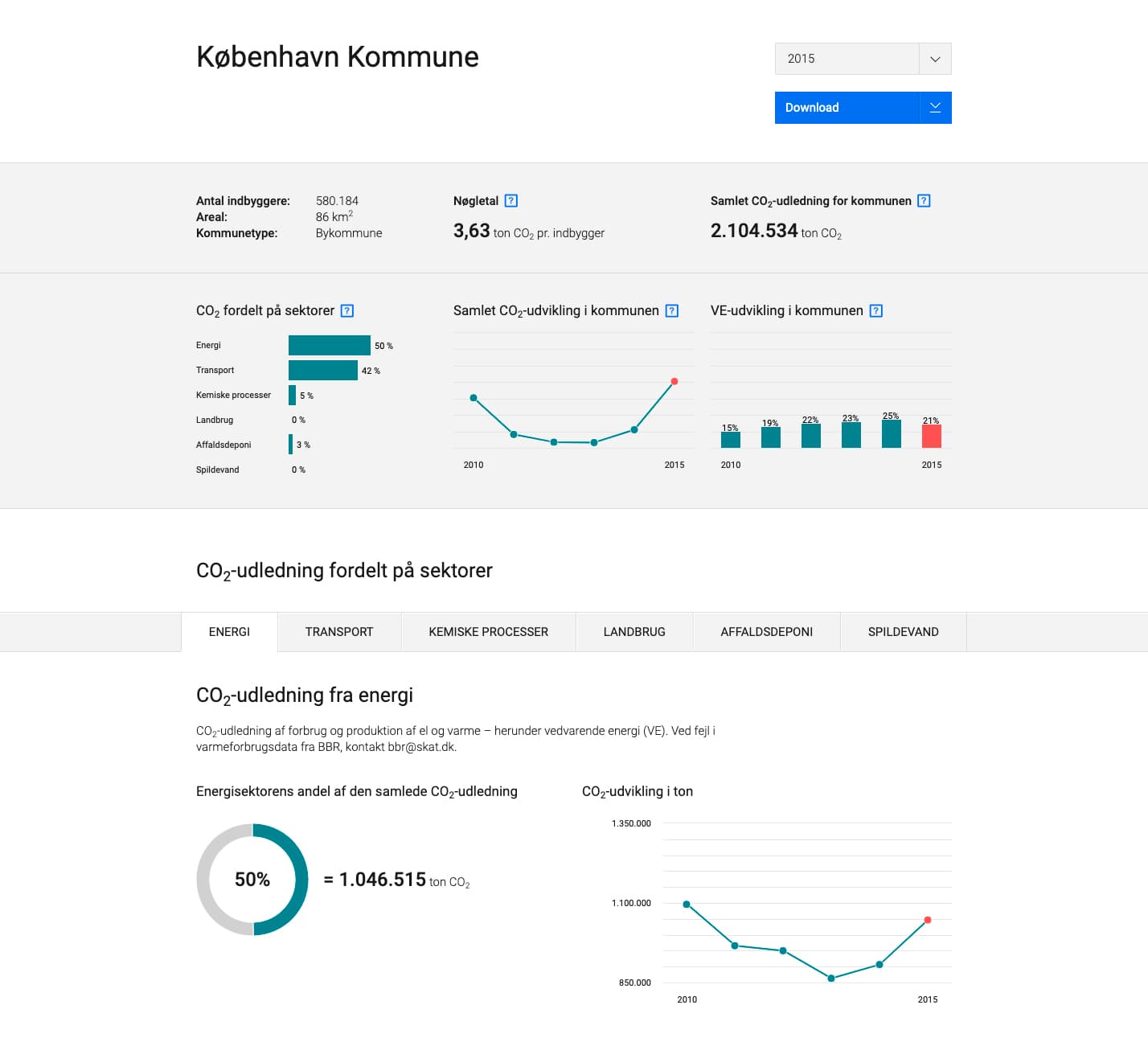Click the 23% VE bar
This screenshot has height=1038, width=1148.
click(x=851, y=435)
